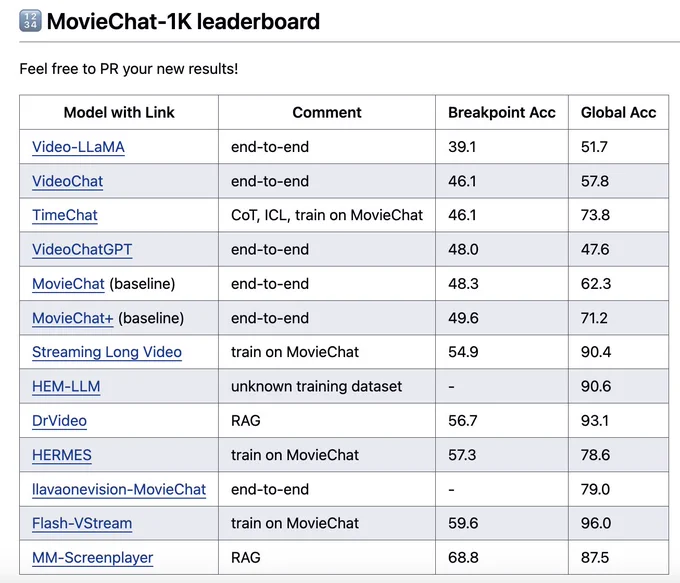The width and height of the screenshot is (680, 583).
Task: Open the Video-LLaMA model link
Action: click(x=78, y=147)
